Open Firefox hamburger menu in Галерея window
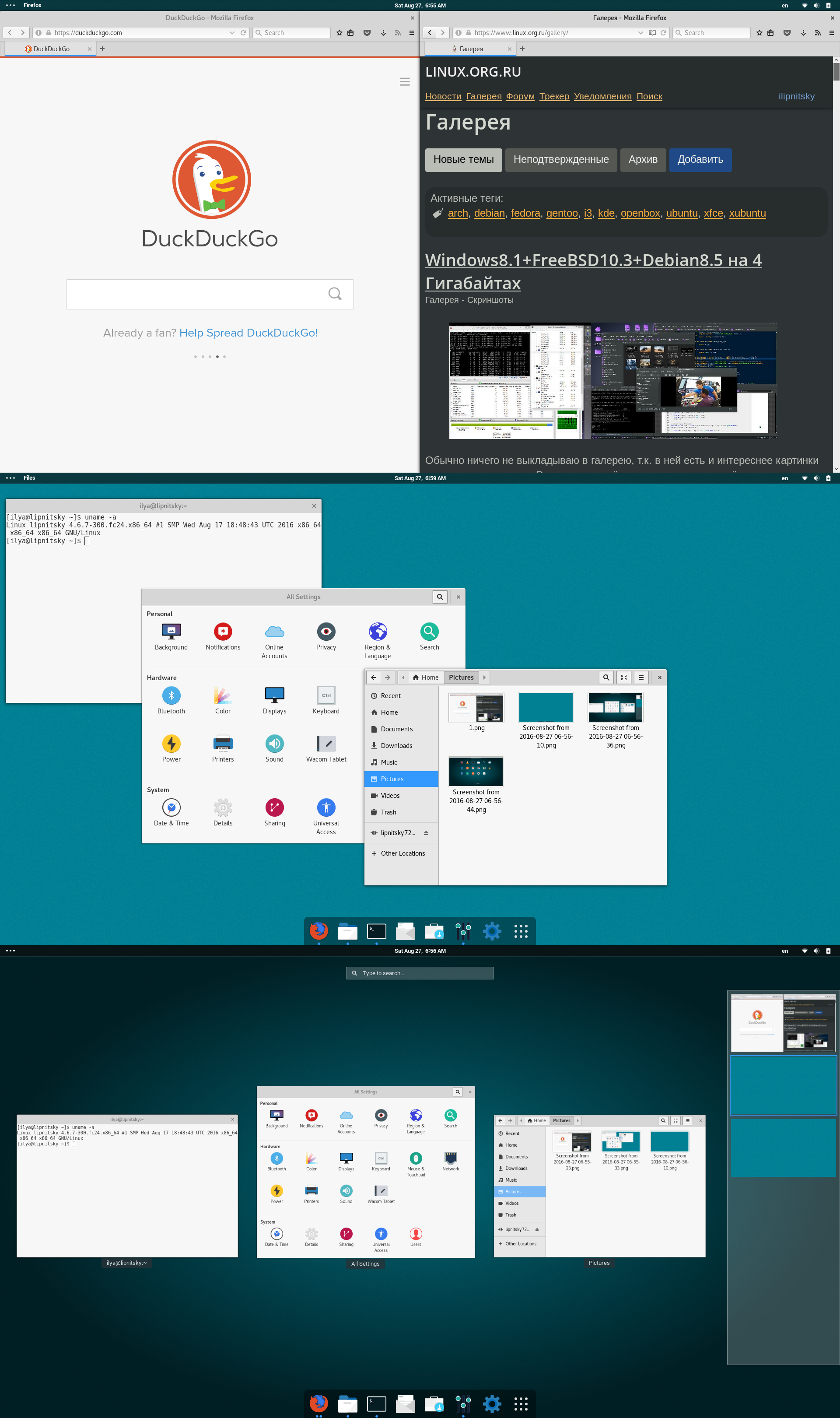Screen dimensions: 840x1418 pyautogui.click(x=832, y=33)
